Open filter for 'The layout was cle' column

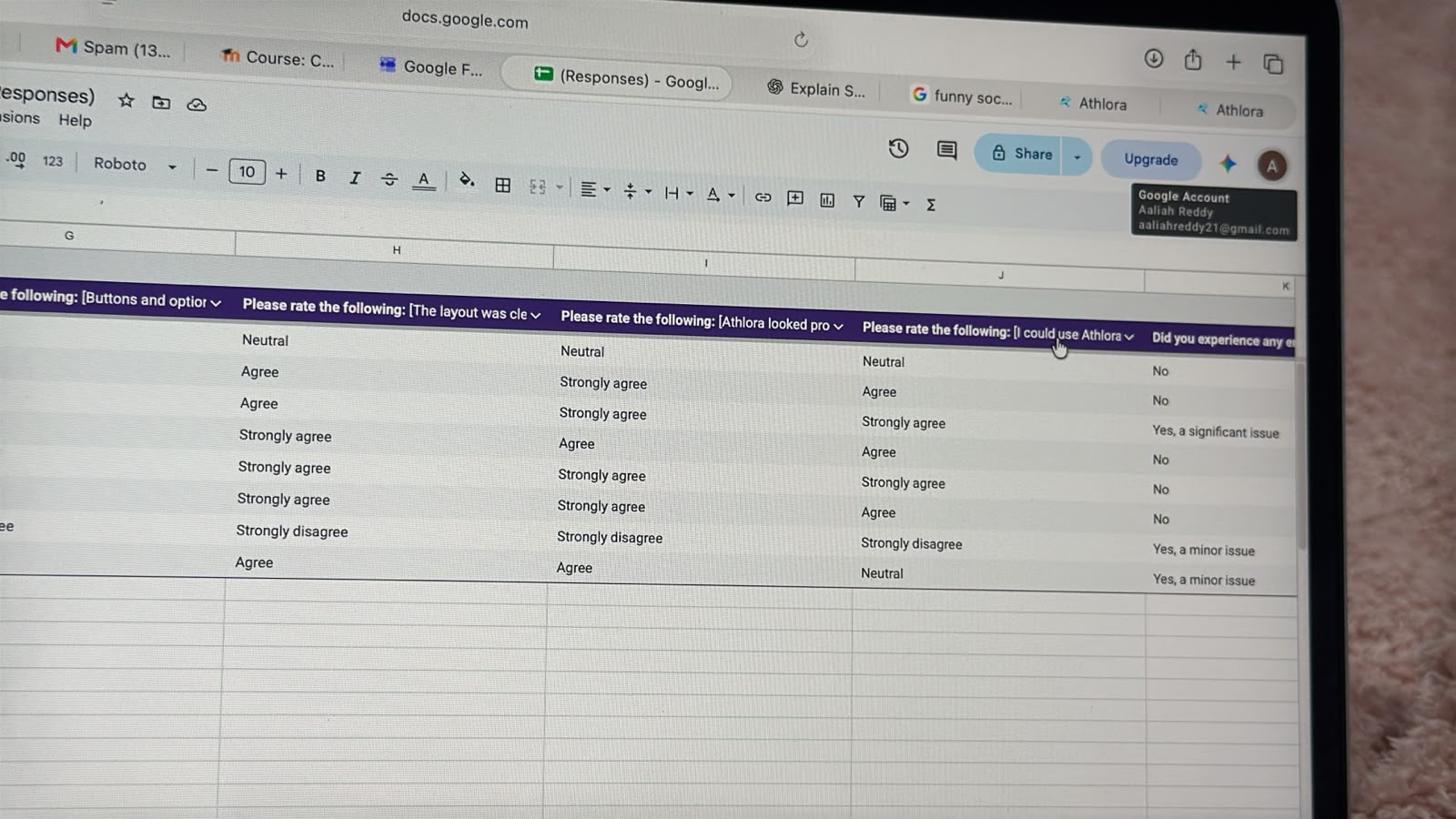pyautogui.click(x=536, y=315)
